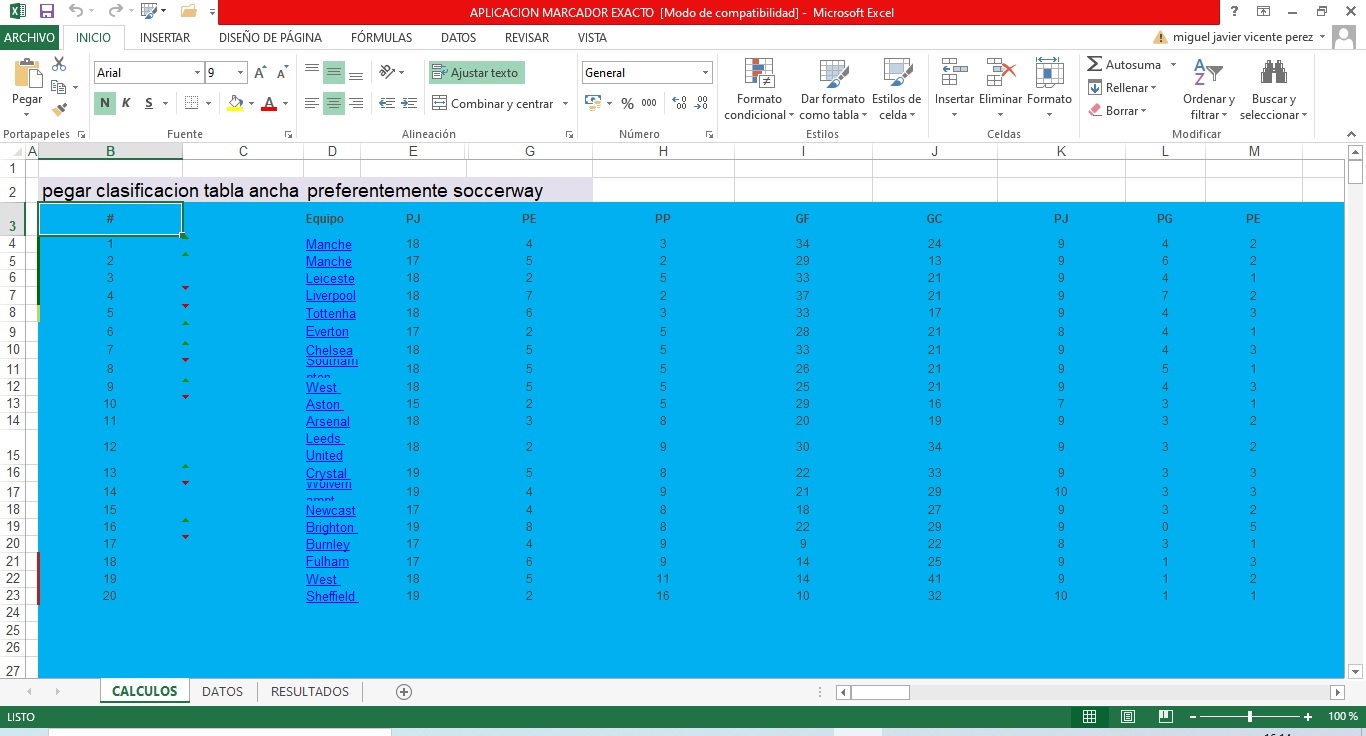1366x736 pixels.
Task: Toggle bold N formatting
Action: pos(105,103)
